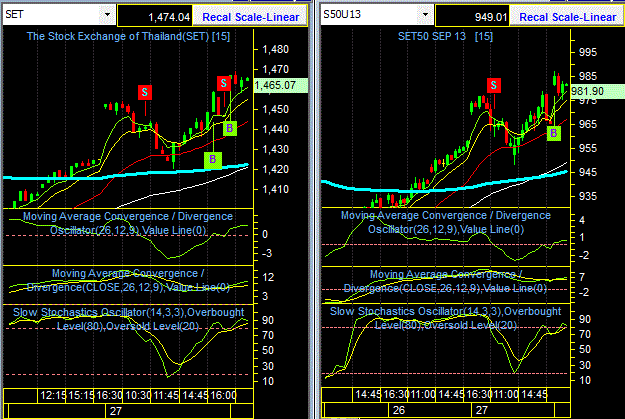This screenshot has width=625, height=419.
Task: Select MACD(CLOSE,26,12,9) label in SET chart
Action: 128,280
